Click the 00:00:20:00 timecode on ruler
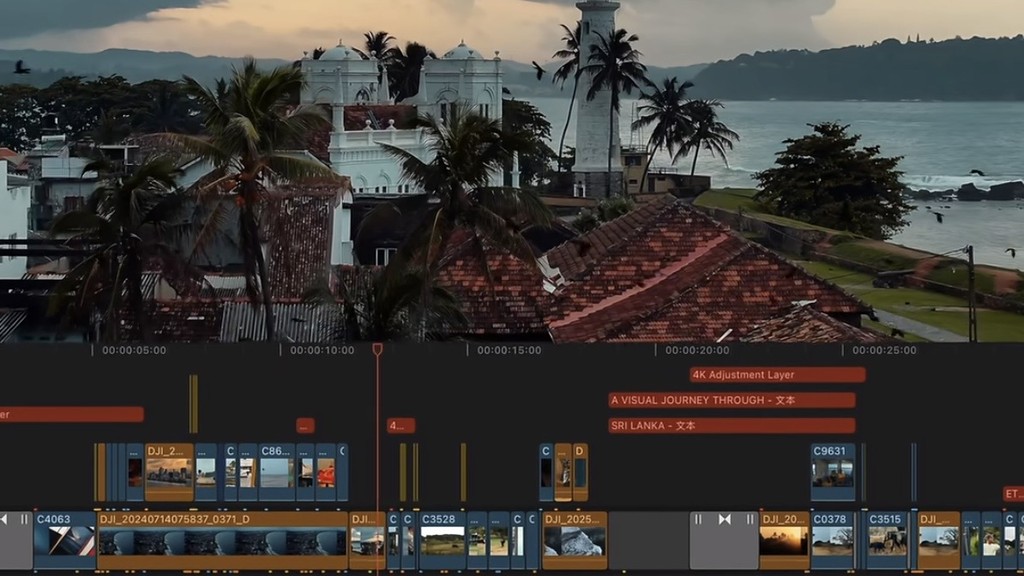 [x=697, y=350]
